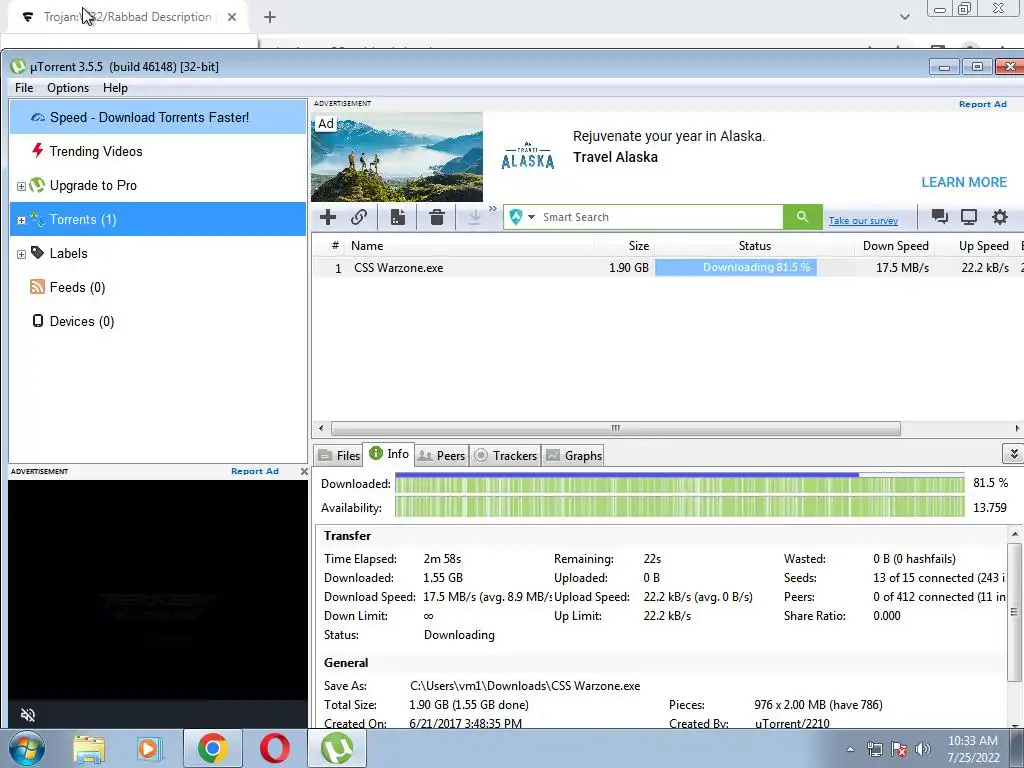
Task: Collapse the detailed info pane chevron
Action: coord(1013,454)
